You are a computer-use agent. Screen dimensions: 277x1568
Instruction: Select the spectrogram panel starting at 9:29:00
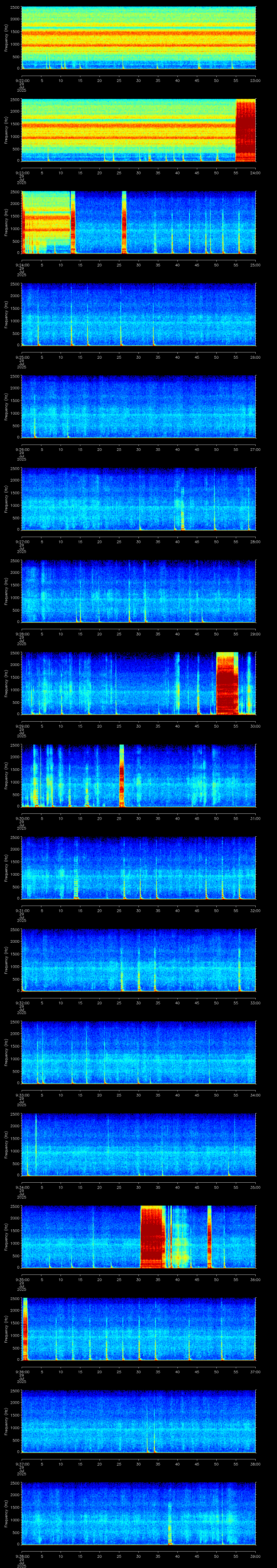[138, 683]
